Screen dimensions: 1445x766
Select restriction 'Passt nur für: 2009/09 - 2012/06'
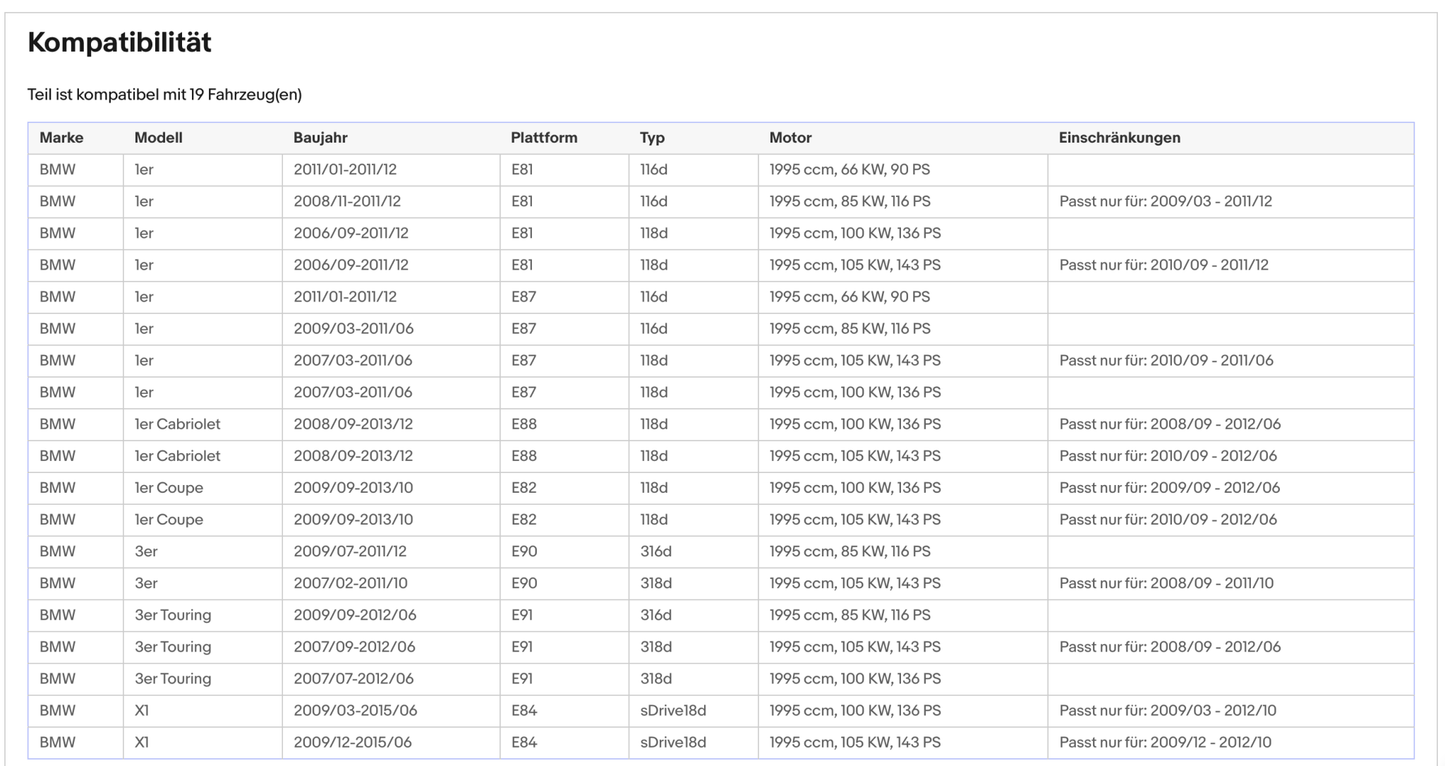(x=1169, y=488)
